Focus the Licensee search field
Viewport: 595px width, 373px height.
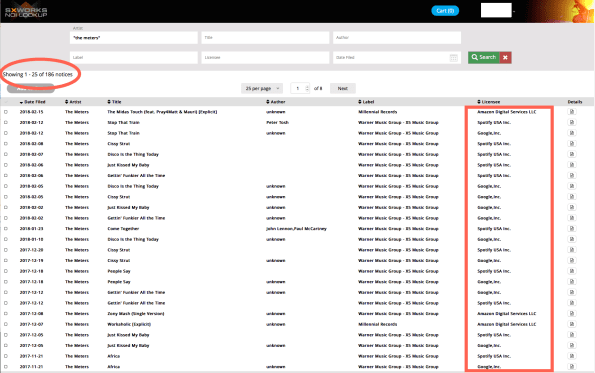pos(265,57)
